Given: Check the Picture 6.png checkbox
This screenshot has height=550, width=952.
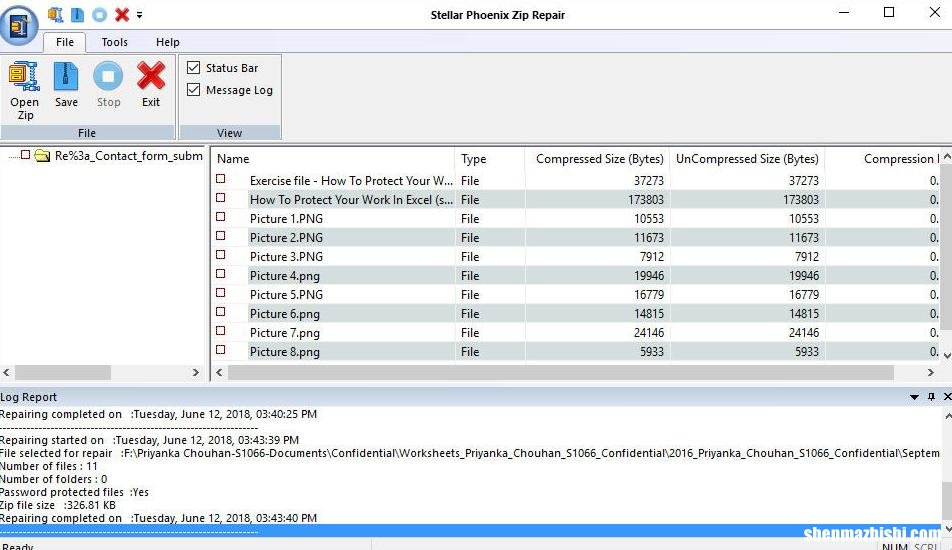Looking at the screenshot, I should pyautogui.click(x=220, y=311).
